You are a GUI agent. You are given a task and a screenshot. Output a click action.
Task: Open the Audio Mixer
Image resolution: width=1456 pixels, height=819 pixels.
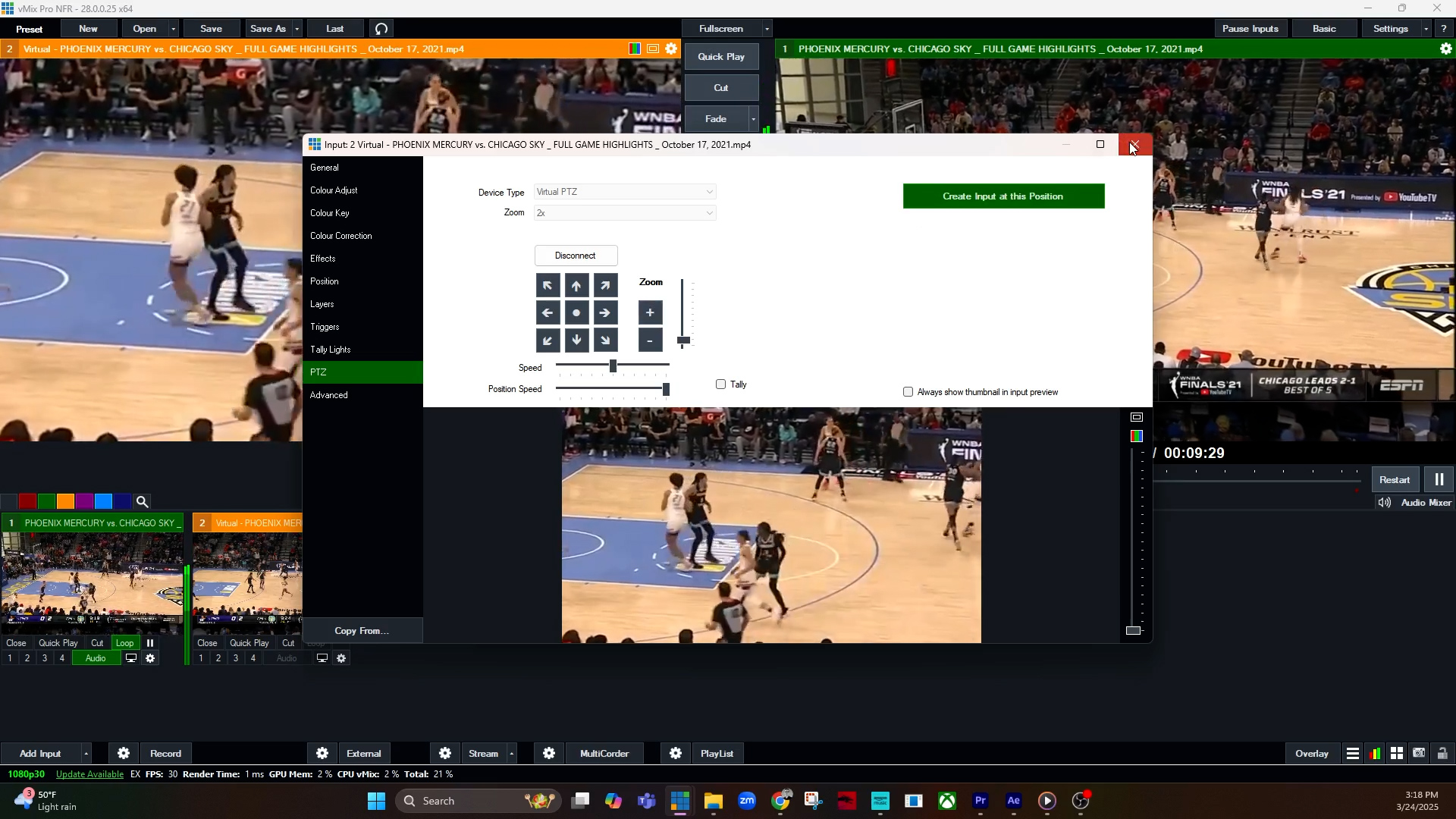pos(1414,503)
